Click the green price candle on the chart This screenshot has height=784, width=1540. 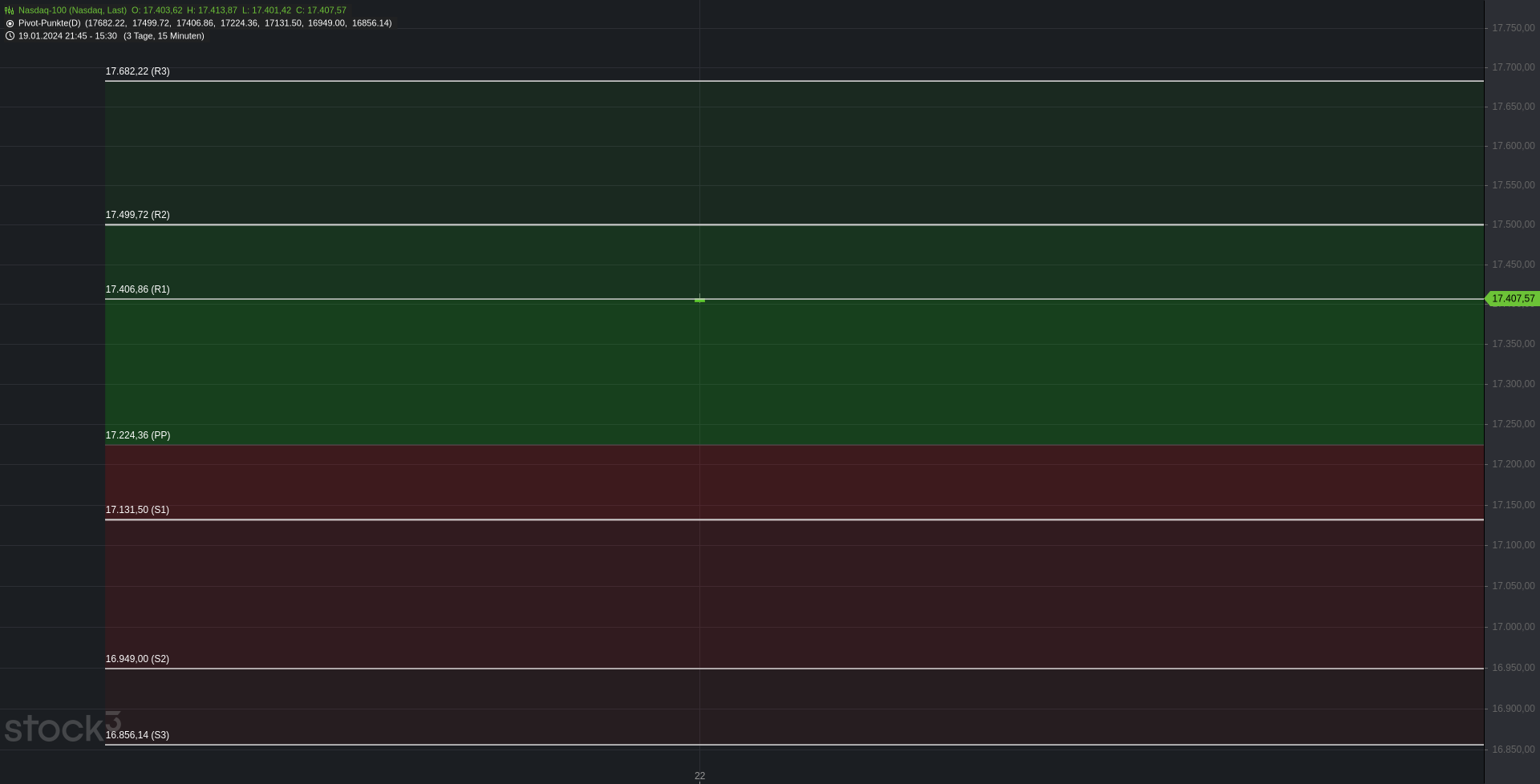click(699, 300)
